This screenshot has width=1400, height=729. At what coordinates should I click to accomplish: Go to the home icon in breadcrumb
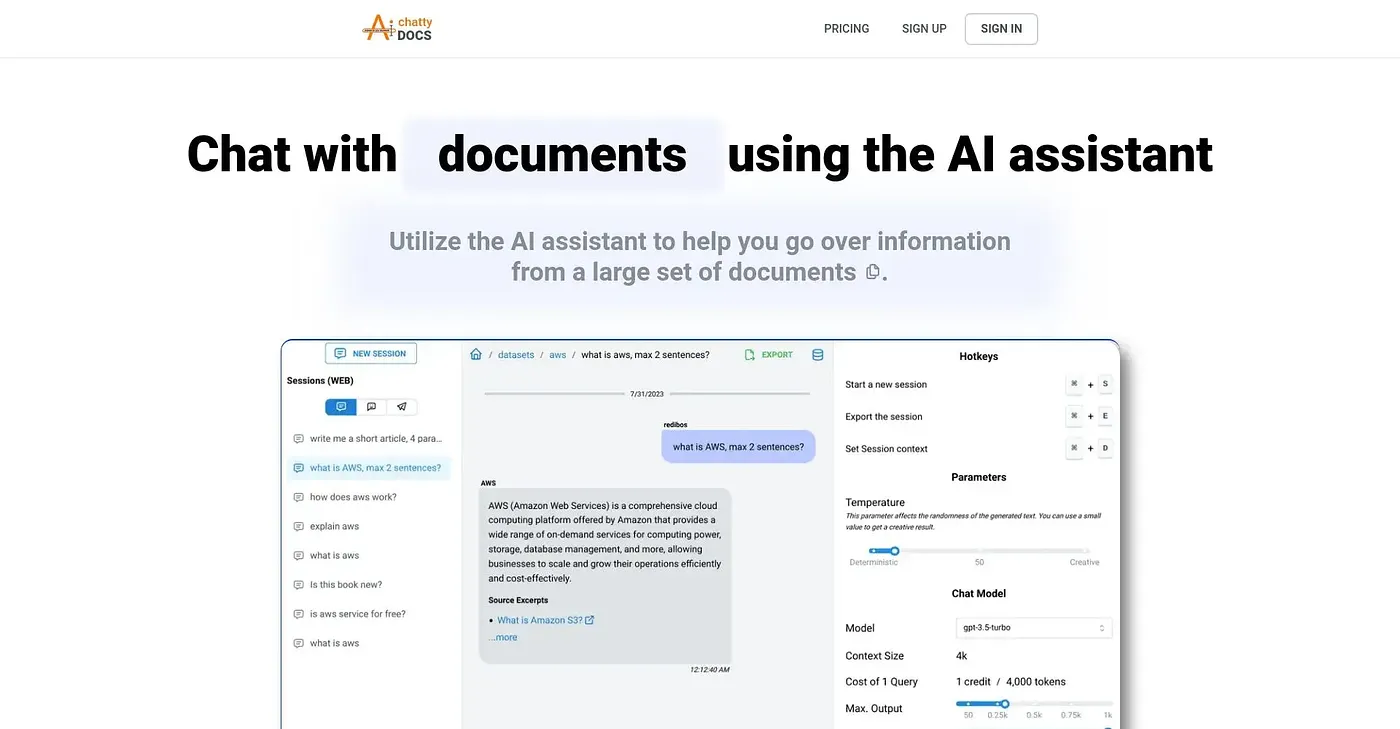point(476,355)
